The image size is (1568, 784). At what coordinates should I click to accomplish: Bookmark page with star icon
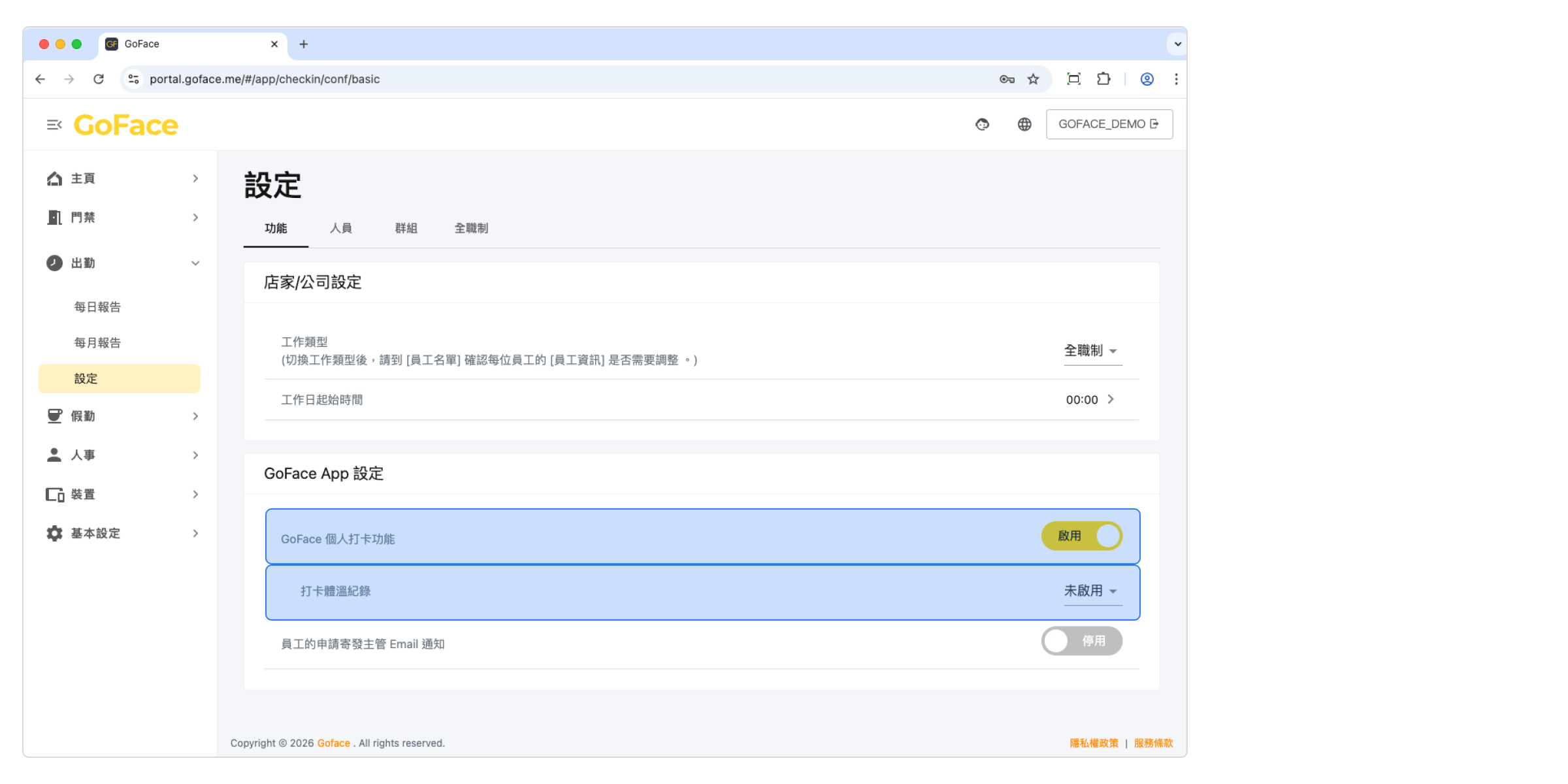click(x=1033, y=79)
